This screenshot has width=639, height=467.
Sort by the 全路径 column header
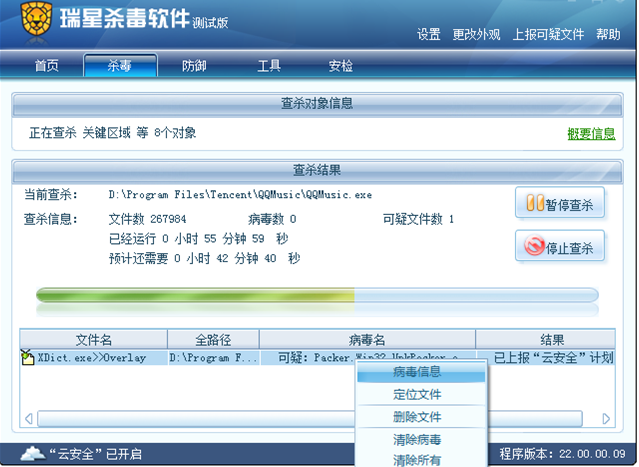click(x=213, y=339)
